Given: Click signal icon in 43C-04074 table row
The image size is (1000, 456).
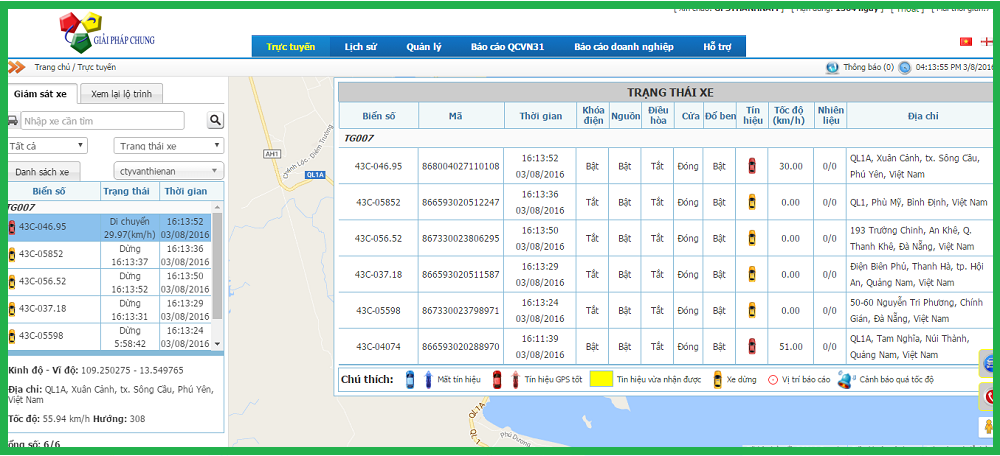Looking at the screenshot, I should pyautogui.click(x=753, y=346).
